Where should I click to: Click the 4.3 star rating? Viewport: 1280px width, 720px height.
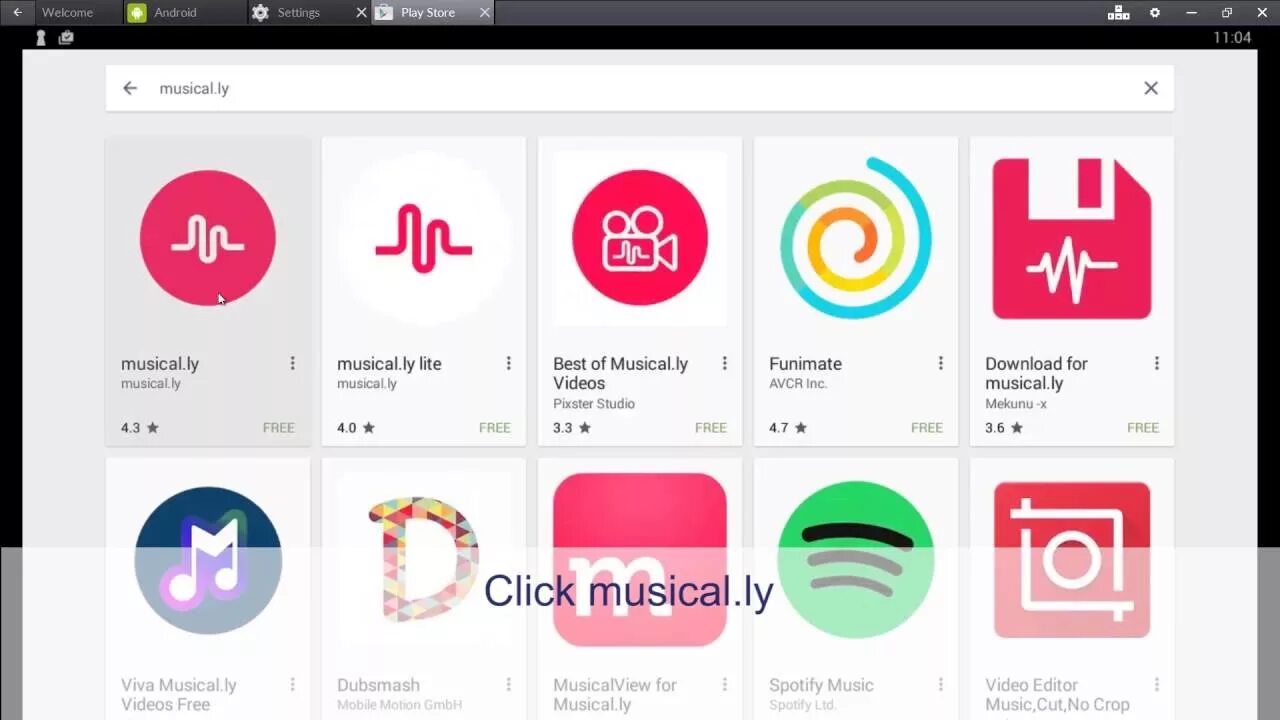pyautogui.click(x=140, y=427)
